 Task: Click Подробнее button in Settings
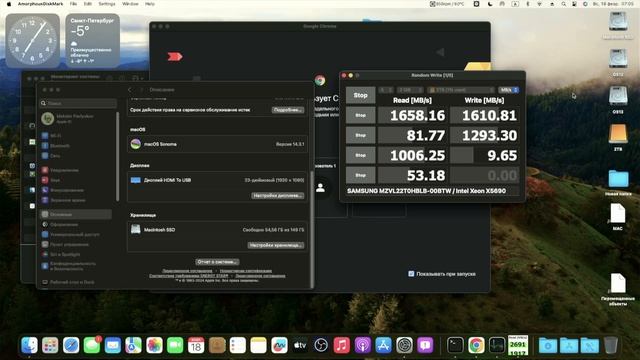pyautogui.click(x=288, y=110)
